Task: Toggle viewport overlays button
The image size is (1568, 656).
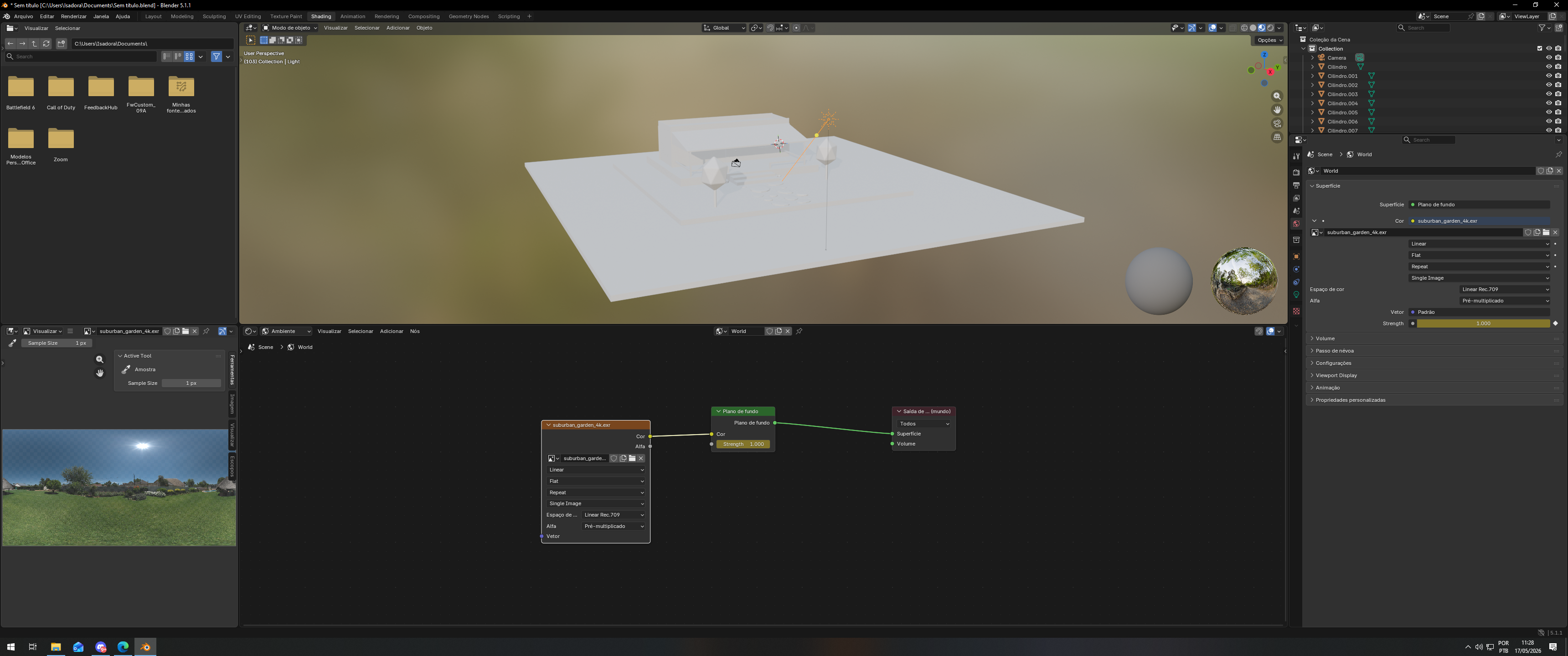Action: pos(1212,28)
